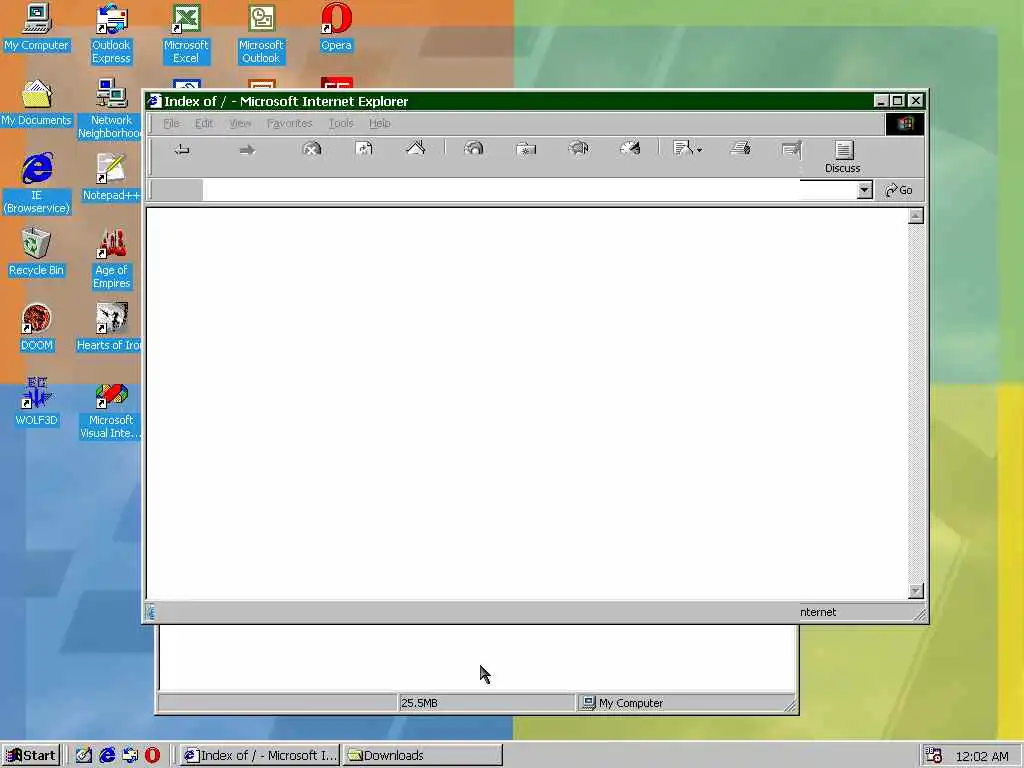Open the Tools menu in Internet Explorer

click(341, 123)
